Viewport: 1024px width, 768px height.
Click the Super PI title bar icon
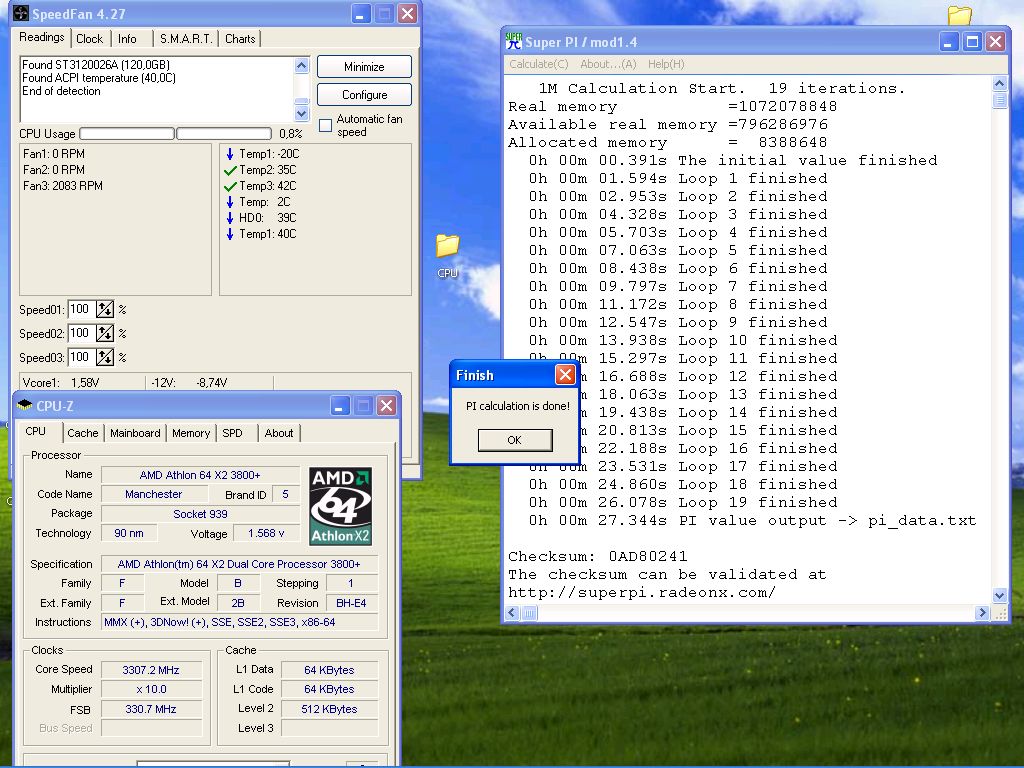[x=514, y=42]
